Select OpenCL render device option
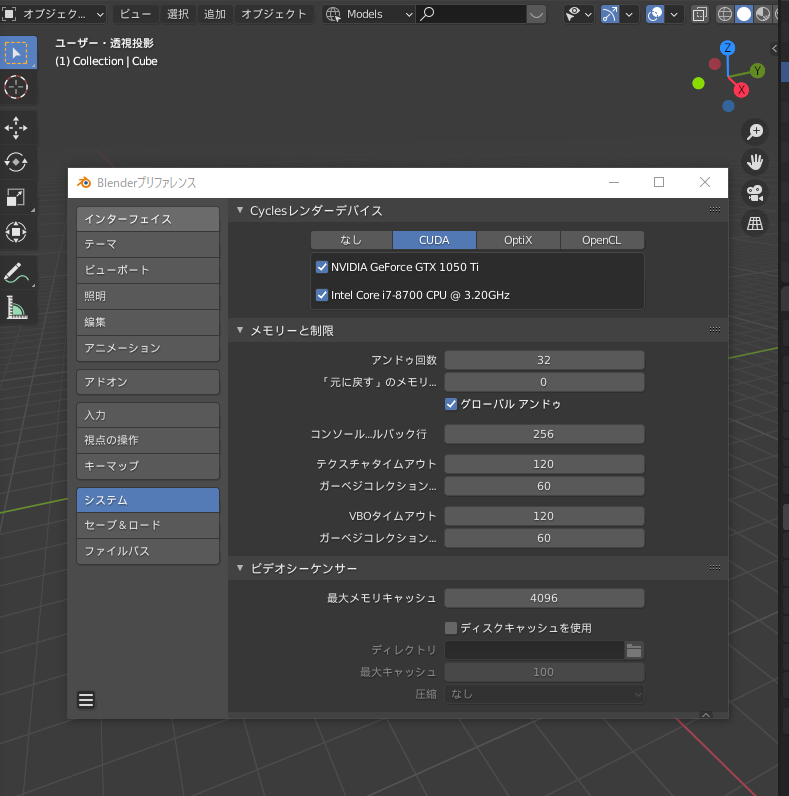This screenshot has height=796, width=789. [602, 240]
